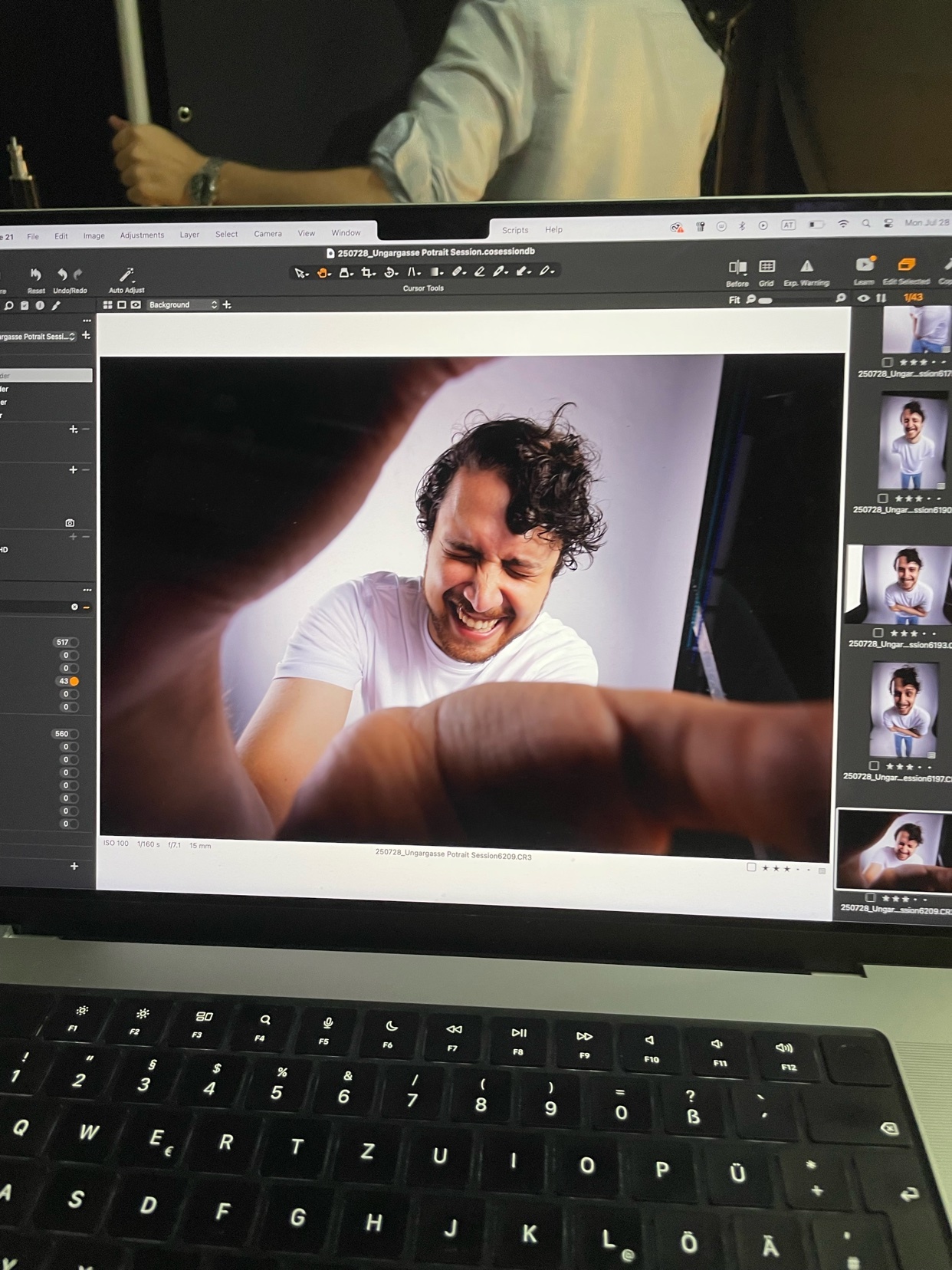Select the Spot removal cursor tool
The image size is (952, 1270).
point(458,271)
